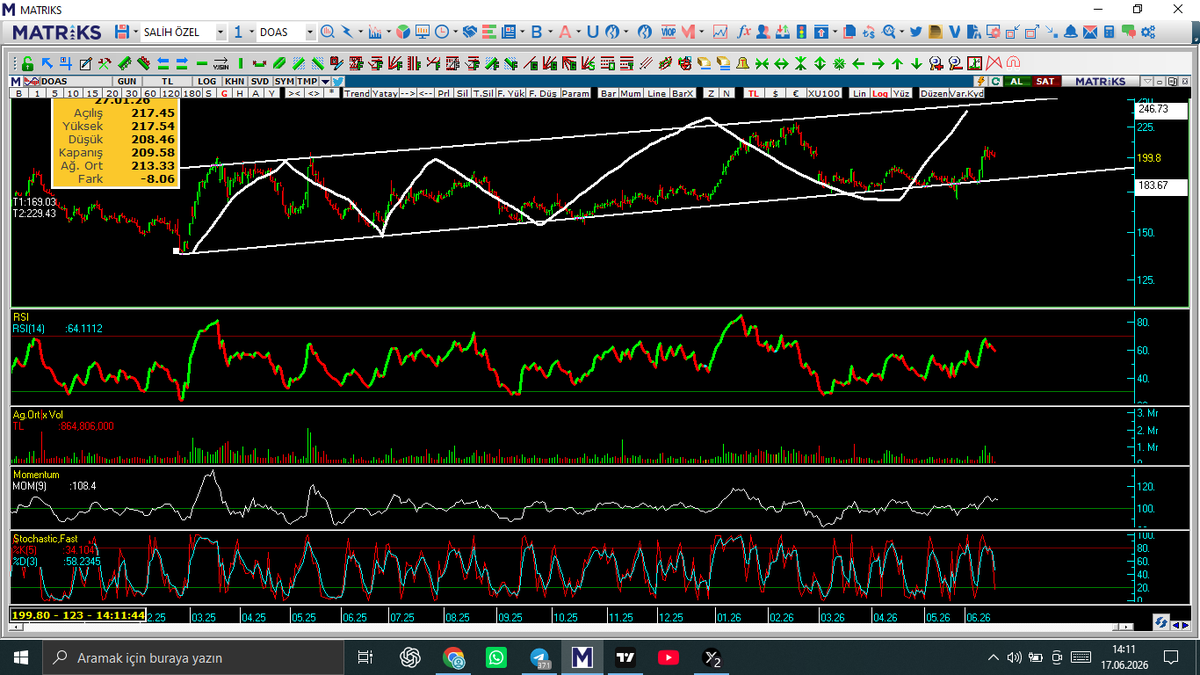Expand the dropdown arrow beside the clock icon
Viewport: 1200px width, 675px height.
coord(455,32)
